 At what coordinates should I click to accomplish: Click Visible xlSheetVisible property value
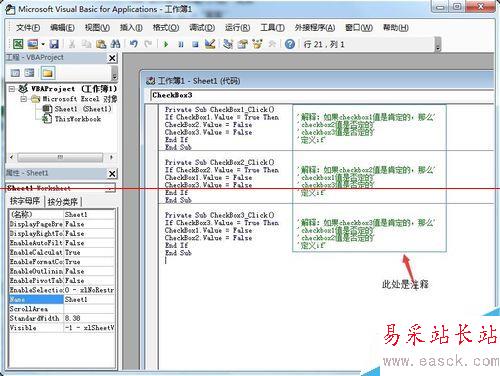pos(89,328)
